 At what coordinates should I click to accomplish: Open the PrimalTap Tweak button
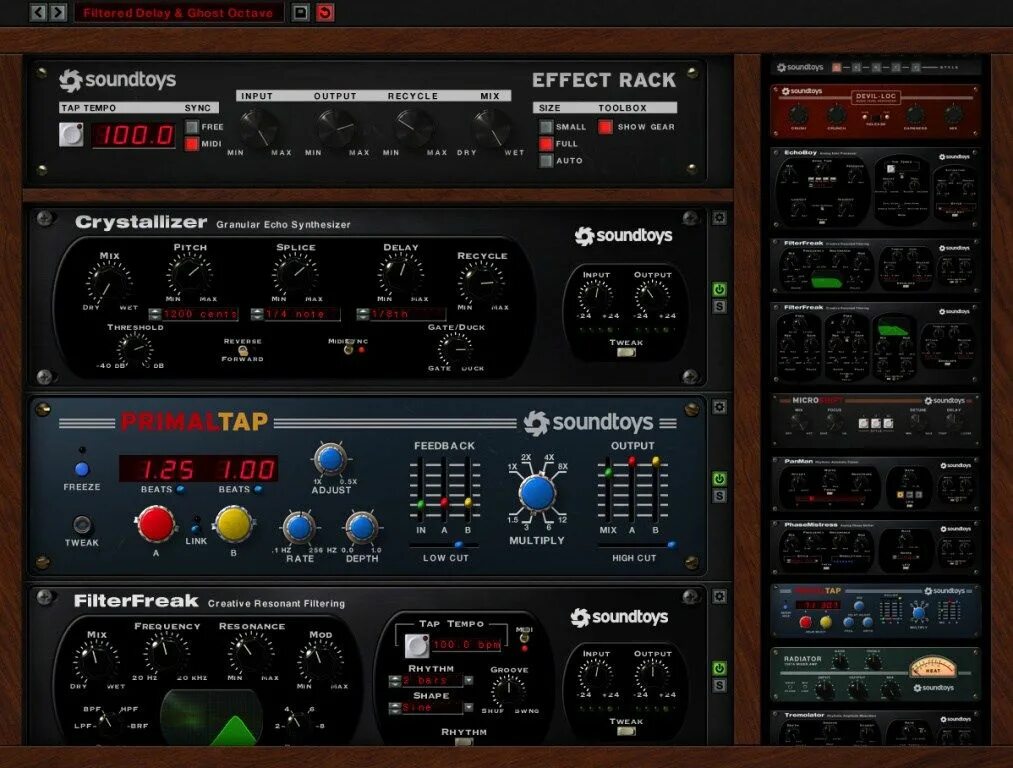(82, 524)
